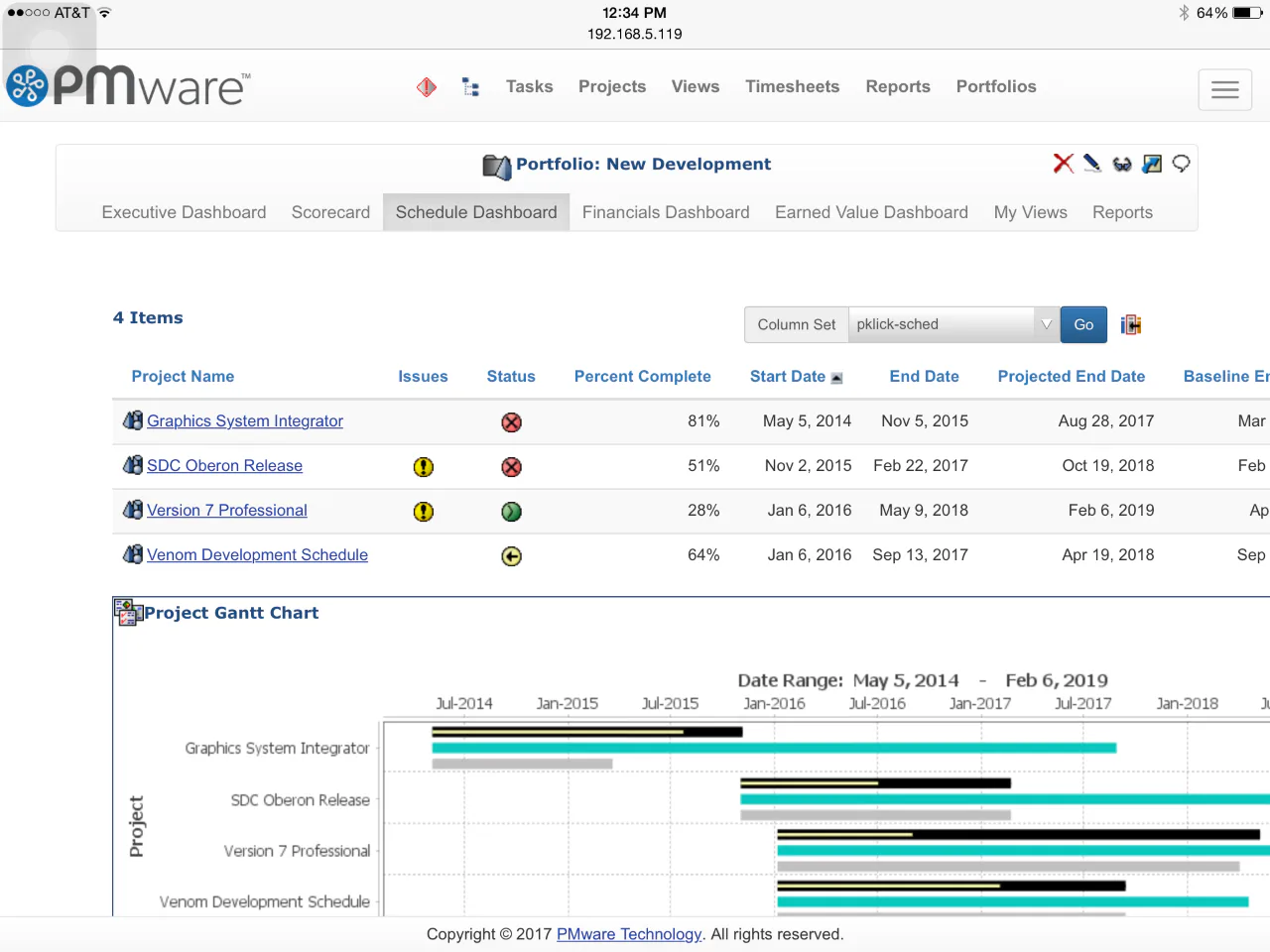Click the sunglasses icon in portfolio header
The width and height of the screenshot is (1270, 952).
point(1122,165)
